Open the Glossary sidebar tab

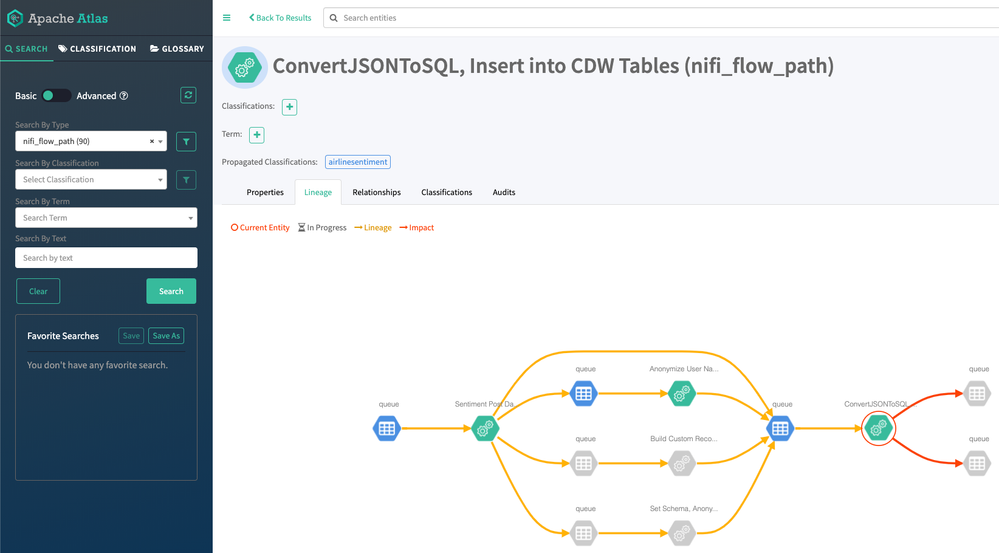[x=177, y=49]
